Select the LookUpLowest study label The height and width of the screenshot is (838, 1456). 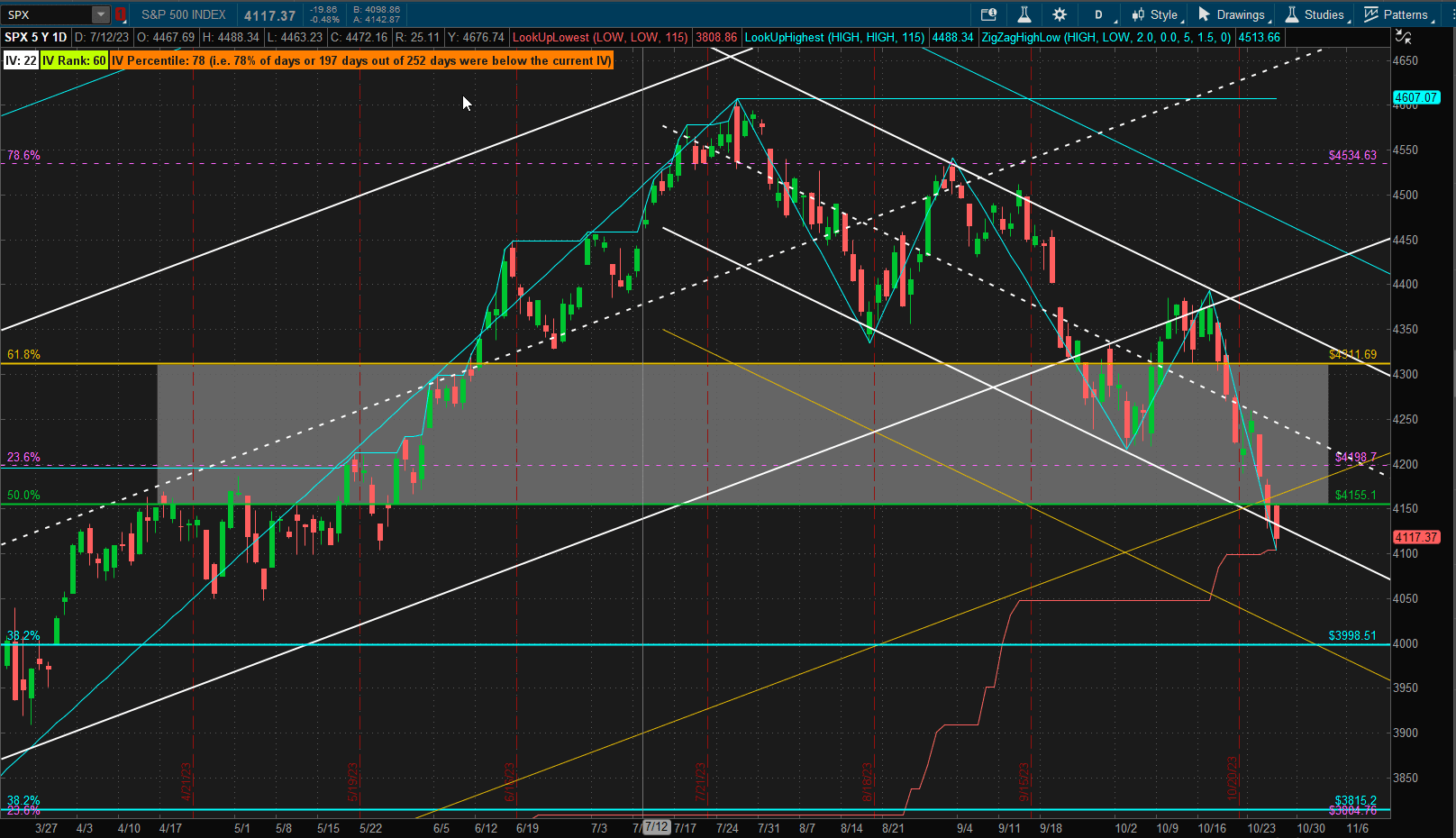point(600,37)
